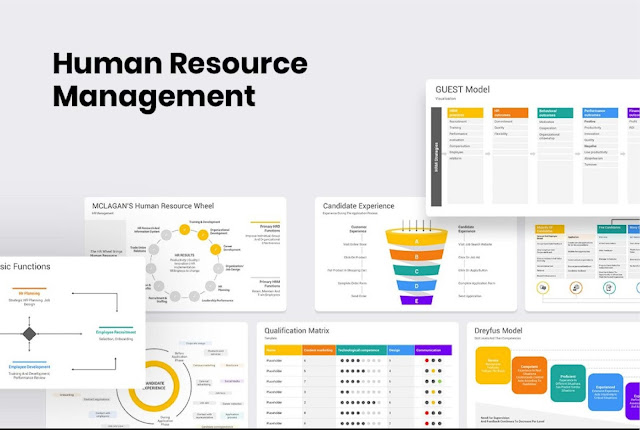
Task: Open the Qualification Matrix slide thumbnail
Action: point(358,375)
